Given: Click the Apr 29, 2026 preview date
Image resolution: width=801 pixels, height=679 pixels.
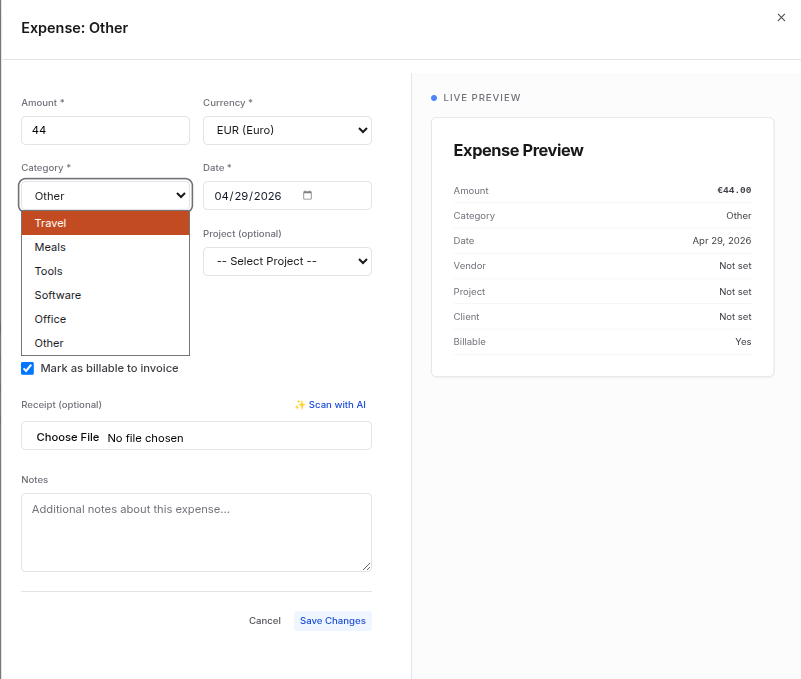Looking at the screenshot, I should click(721, 241).
